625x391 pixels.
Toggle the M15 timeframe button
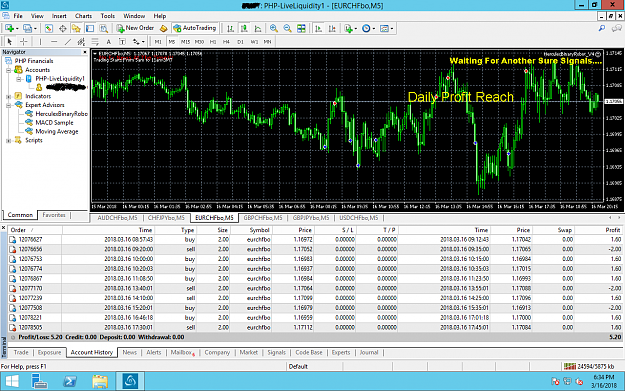click(185, 41)
